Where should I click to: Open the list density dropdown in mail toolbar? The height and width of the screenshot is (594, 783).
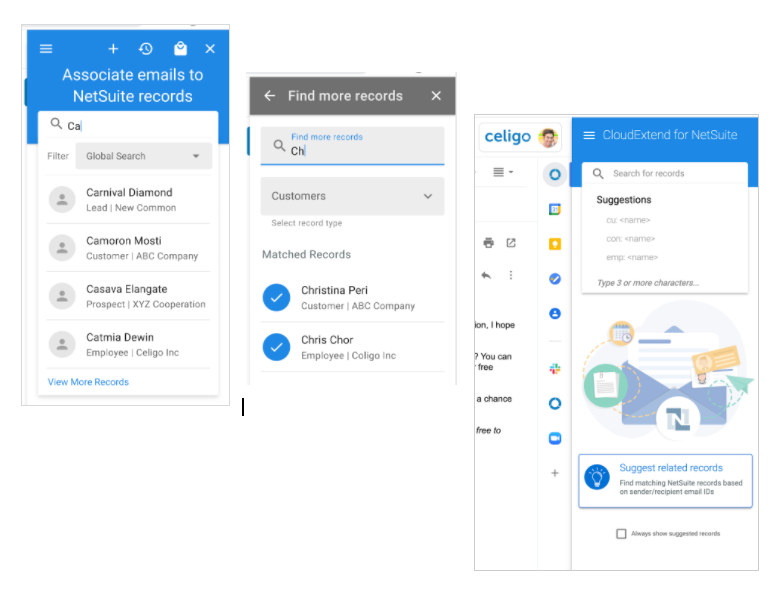point(503,172)
